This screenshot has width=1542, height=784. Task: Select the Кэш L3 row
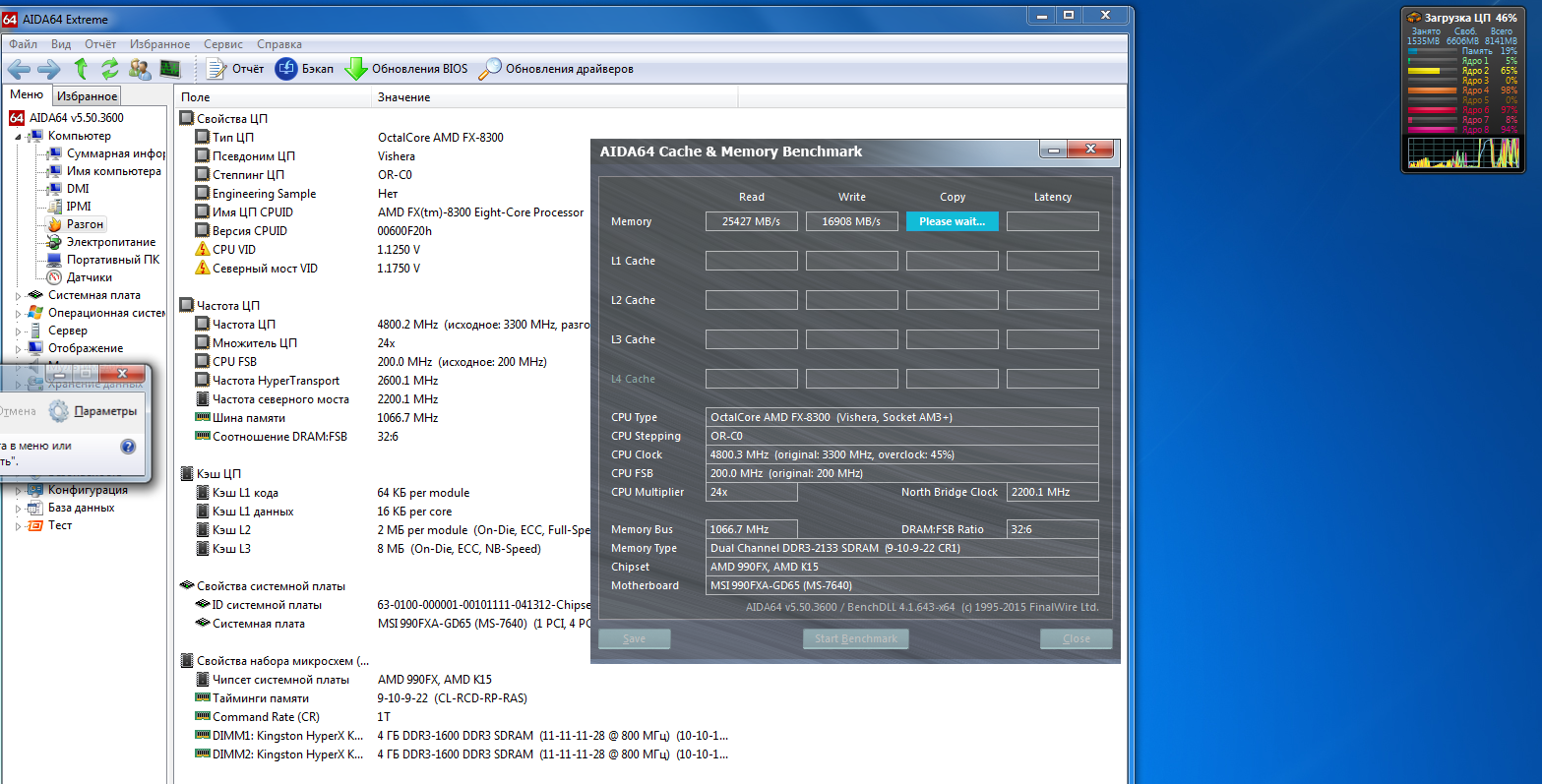(x=384, y=549)
